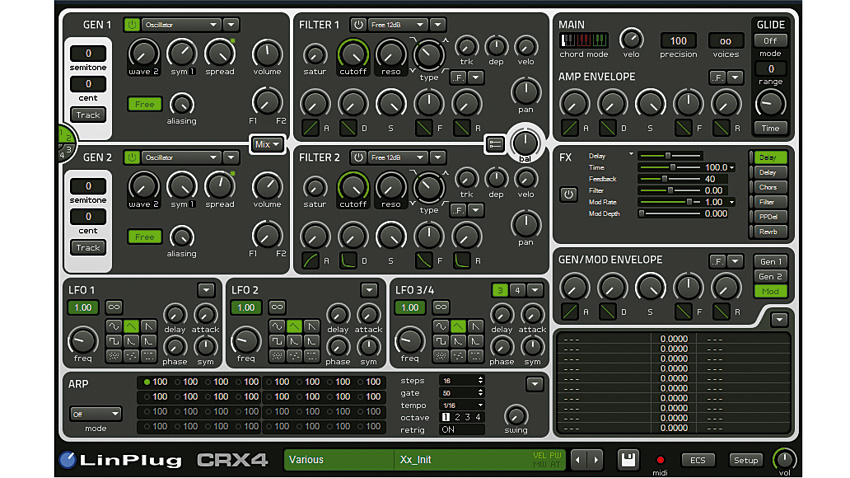Toggle Glide mode Off button
This screenshot has width=850, height=478.
click(x=770, y=41)
